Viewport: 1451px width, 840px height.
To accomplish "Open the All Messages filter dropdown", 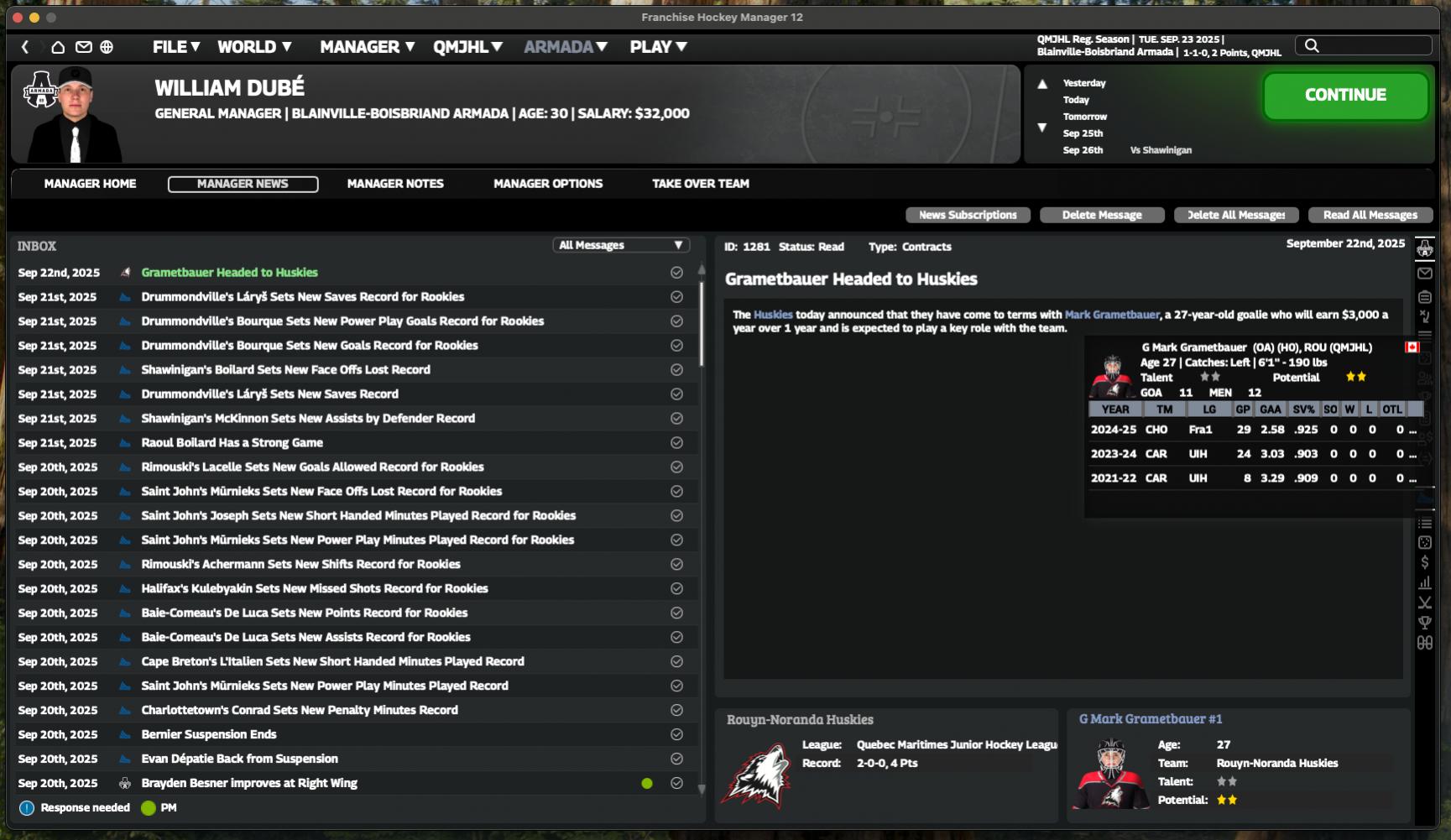I will tap(621, 245).
